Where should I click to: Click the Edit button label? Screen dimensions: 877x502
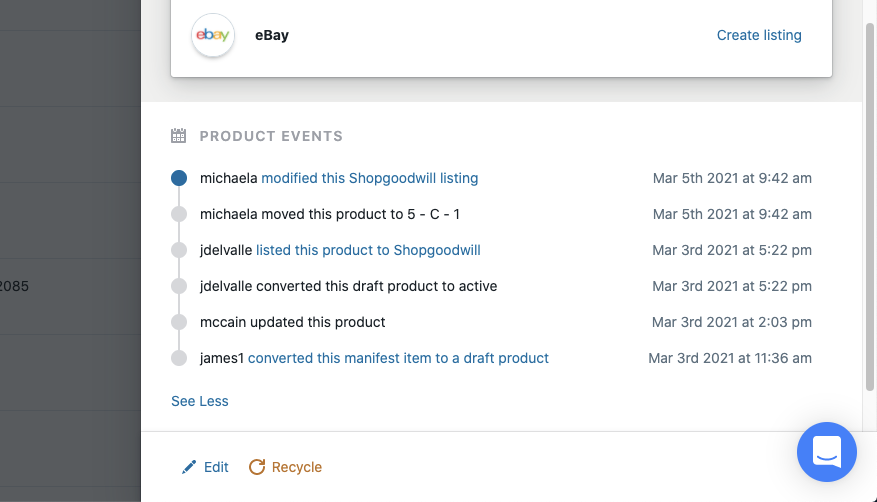(x=216, y=467)
